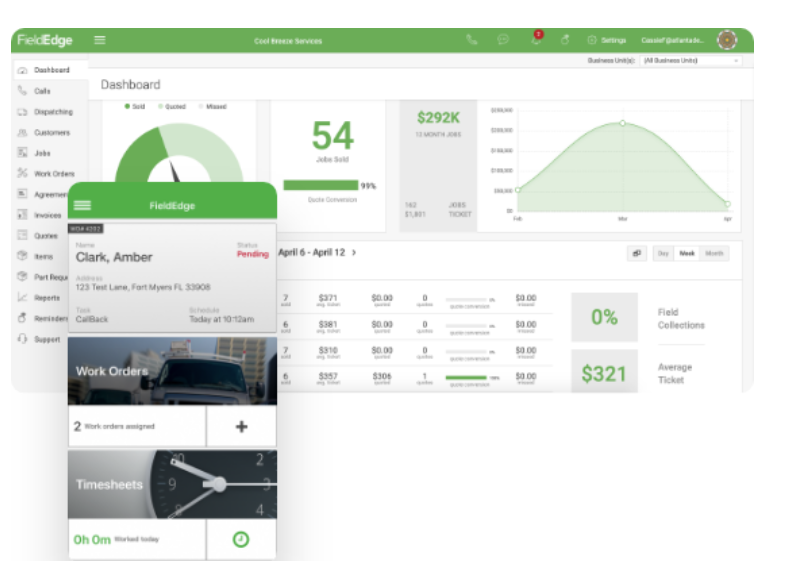
Task: Open the desktop hamburger menu beside FieldEdge logo
Action: pos(99,40)
